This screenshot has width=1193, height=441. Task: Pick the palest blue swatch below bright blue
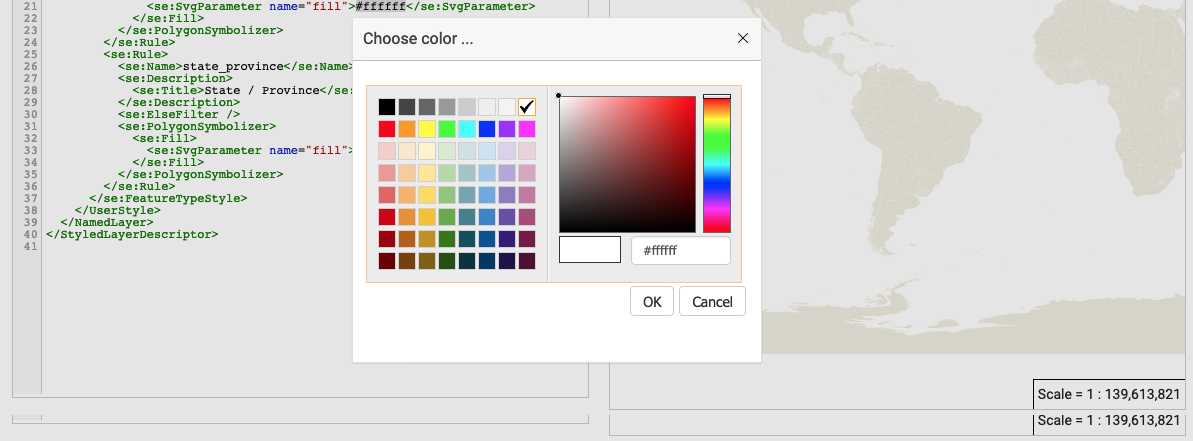(487, 151)
